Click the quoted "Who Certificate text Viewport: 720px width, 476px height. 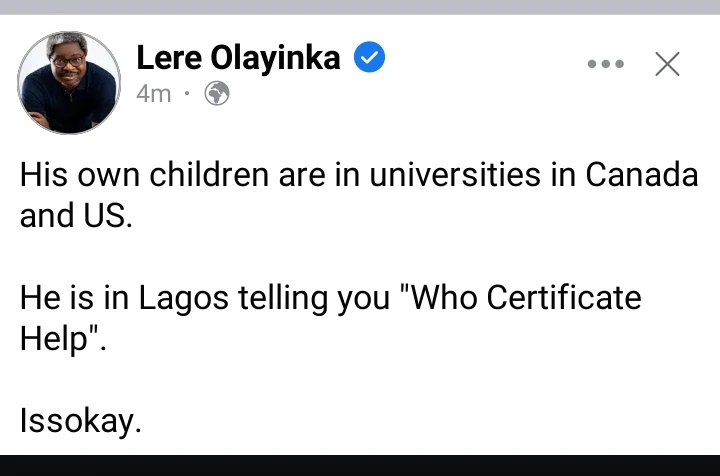[519, 298]
